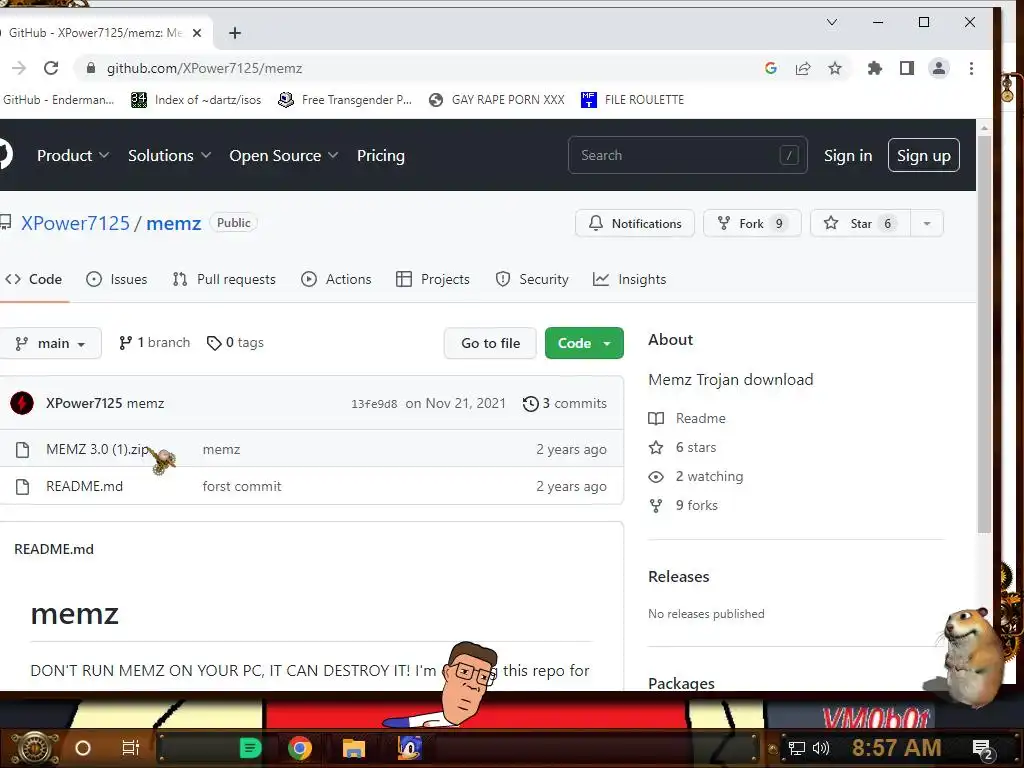Open the Releases heading link

(x=679, y=577)
